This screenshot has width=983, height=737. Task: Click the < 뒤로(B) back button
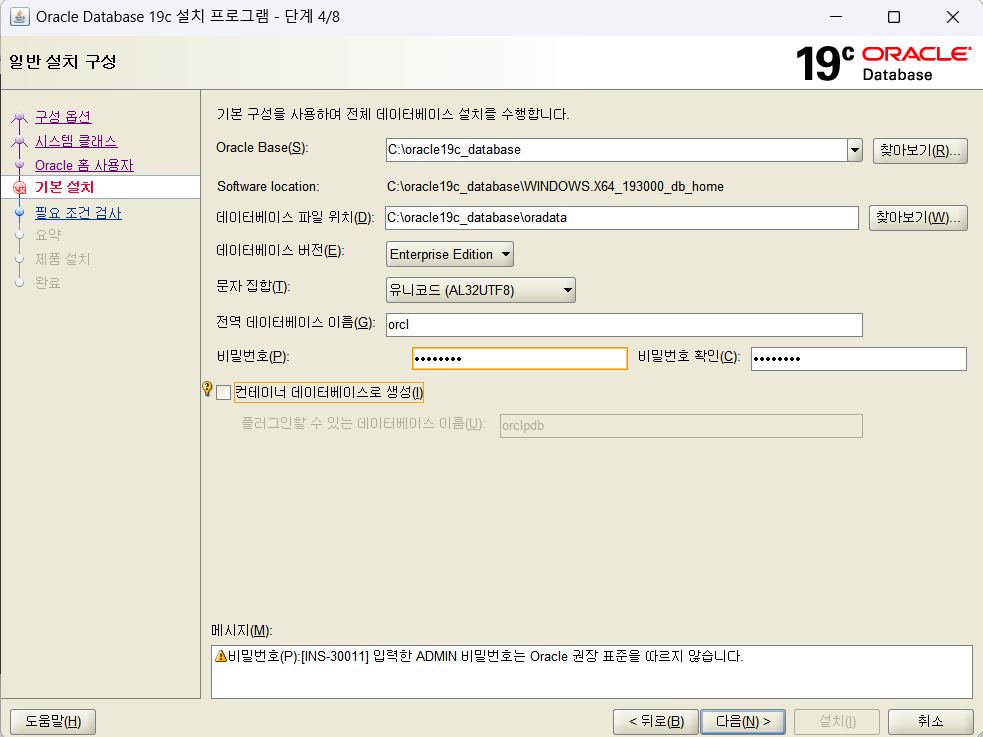pos(656,721)
